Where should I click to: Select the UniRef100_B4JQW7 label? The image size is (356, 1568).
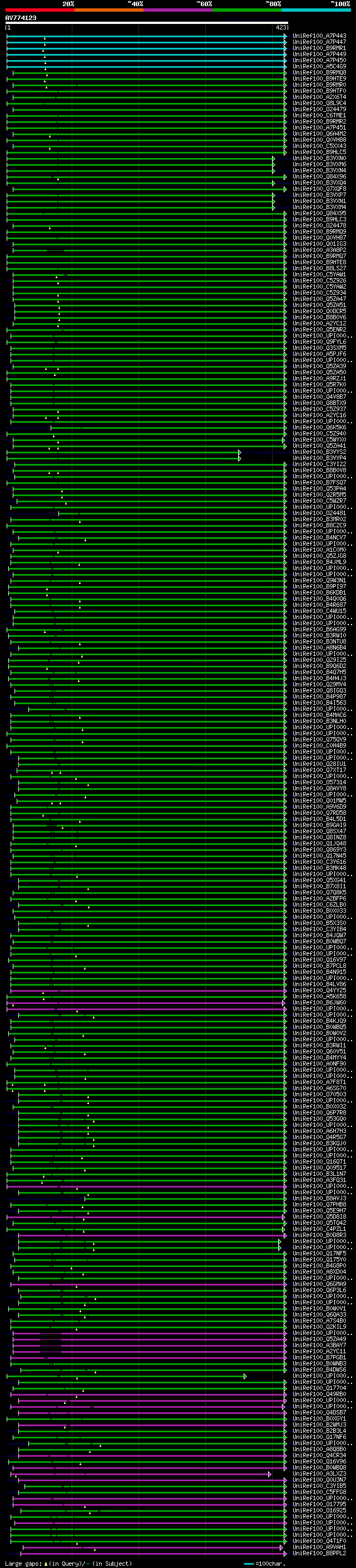(319, 935)
